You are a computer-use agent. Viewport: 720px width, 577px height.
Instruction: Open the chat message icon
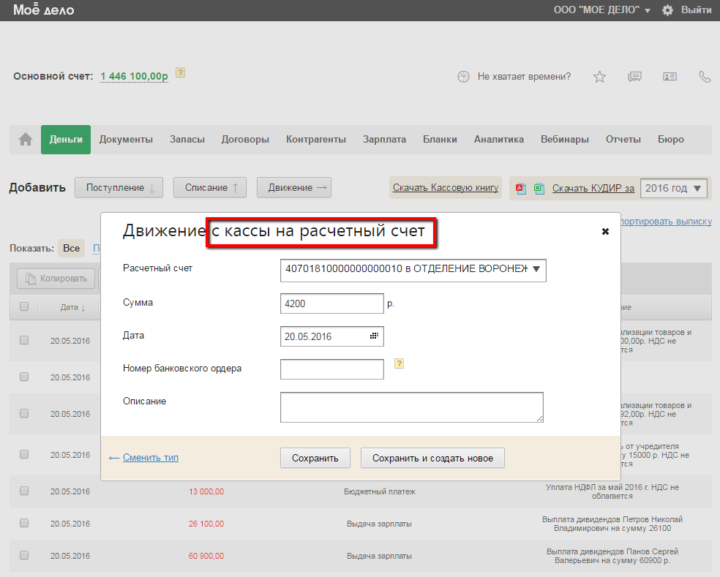[x=634, y=77]
